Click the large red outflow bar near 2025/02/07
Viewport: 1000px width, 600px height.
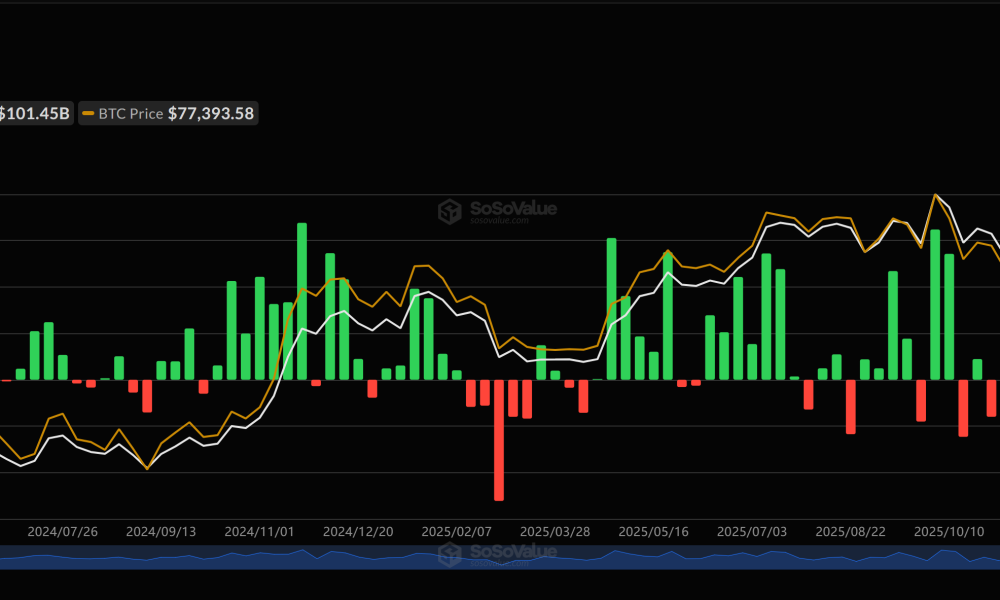click(499, 440)
